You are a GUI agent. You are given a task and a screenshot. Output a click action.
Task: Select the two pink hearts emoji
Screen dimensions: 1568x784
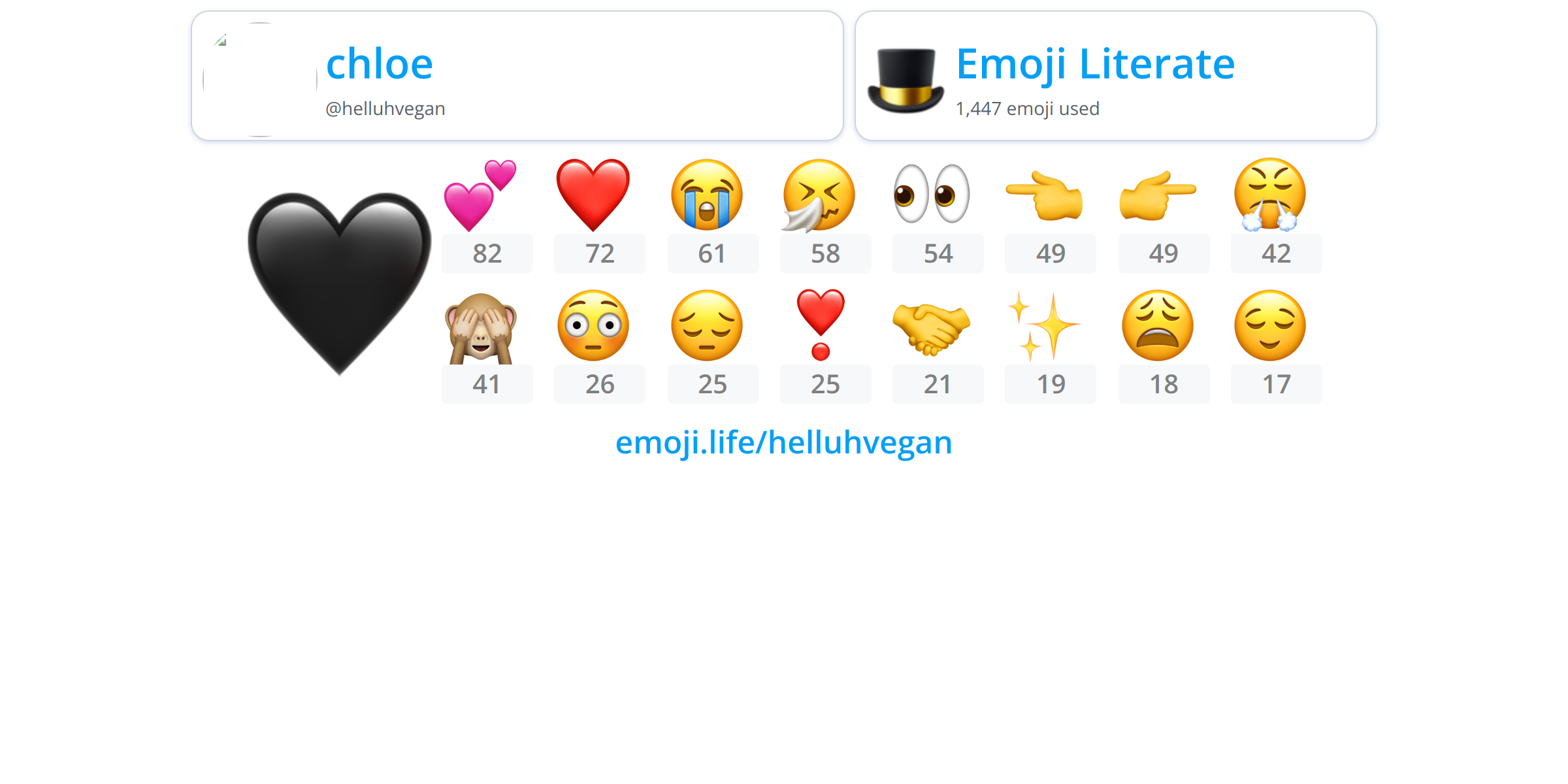(x=480, y=195)
